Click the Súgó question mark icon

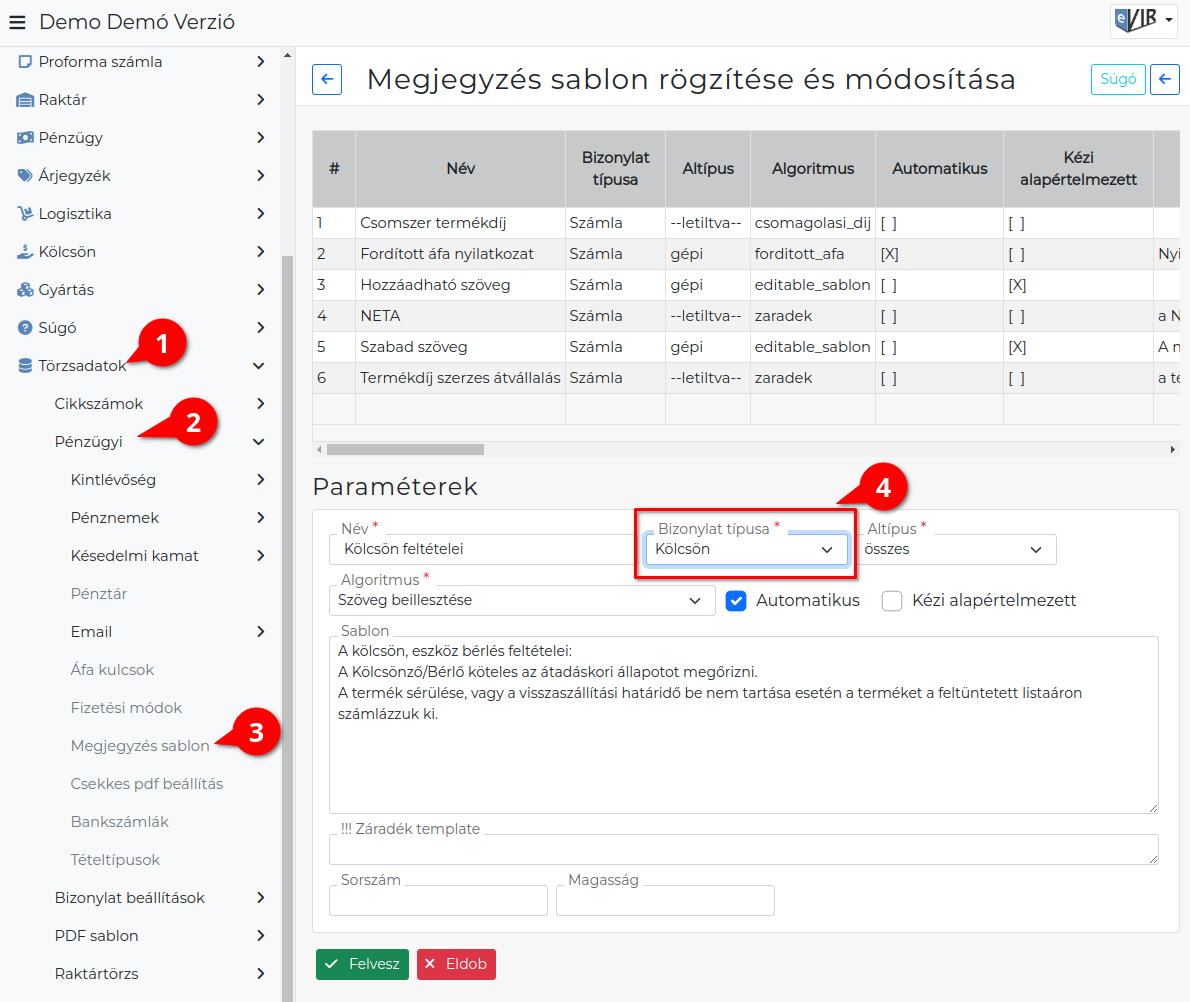pyautogui.click(x=25, y=327)
